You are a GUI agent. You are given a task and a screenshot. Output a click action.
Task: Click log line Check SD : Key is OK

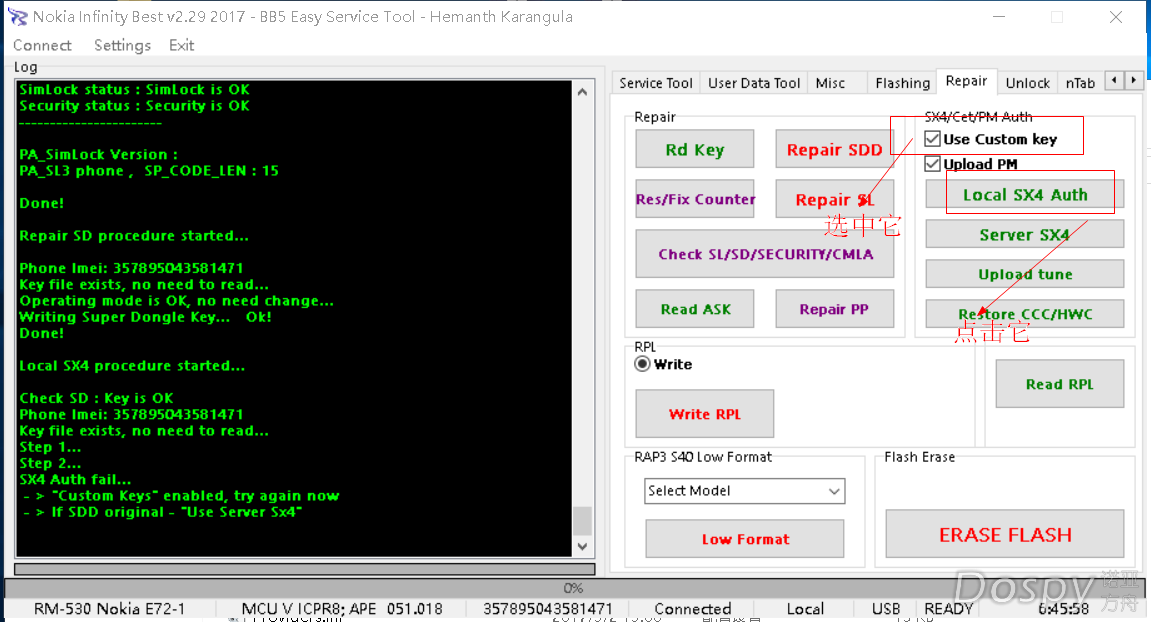96,398
